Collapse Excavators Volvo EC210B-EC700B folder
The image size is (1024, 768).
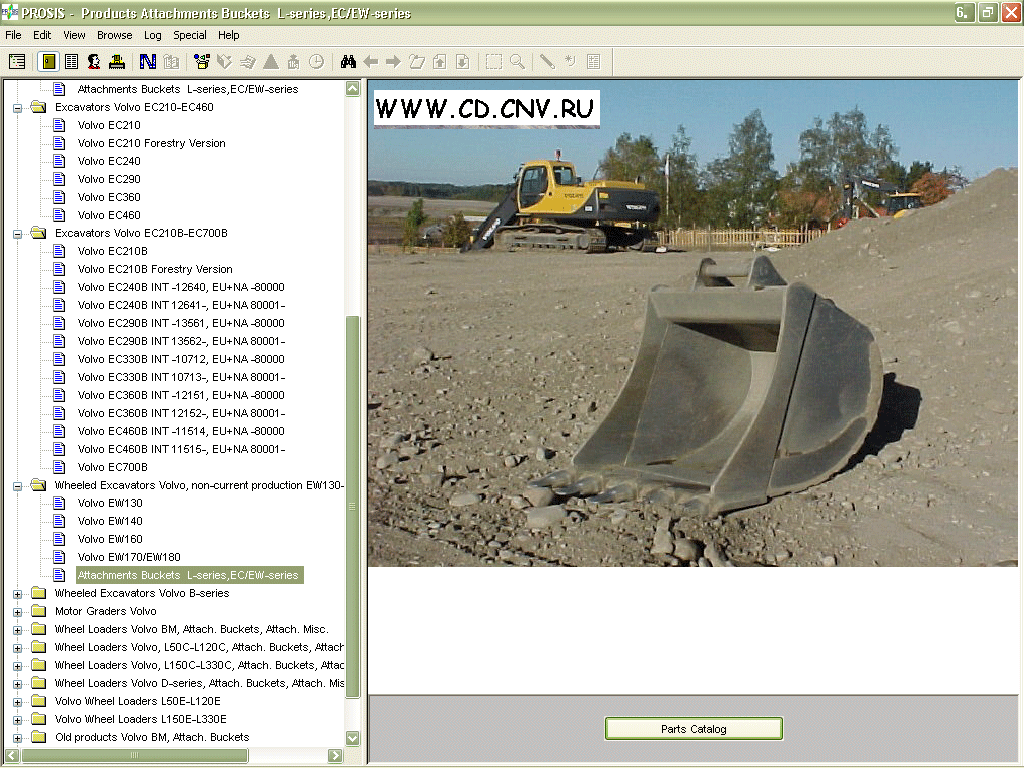click(18, 234)
